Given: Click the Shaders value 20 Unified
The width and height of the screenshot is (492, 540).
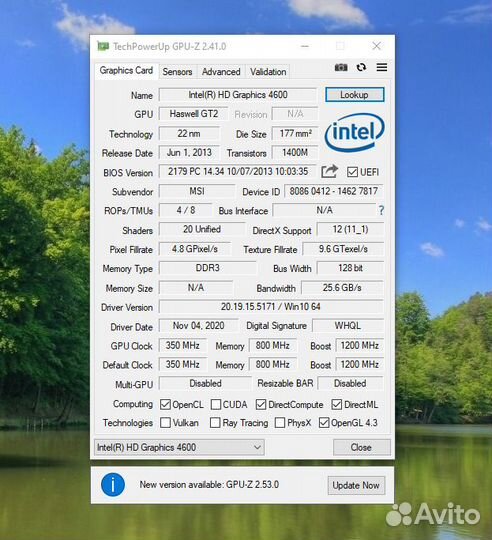Looking at the screenshot, I should (x=202, y=229).
